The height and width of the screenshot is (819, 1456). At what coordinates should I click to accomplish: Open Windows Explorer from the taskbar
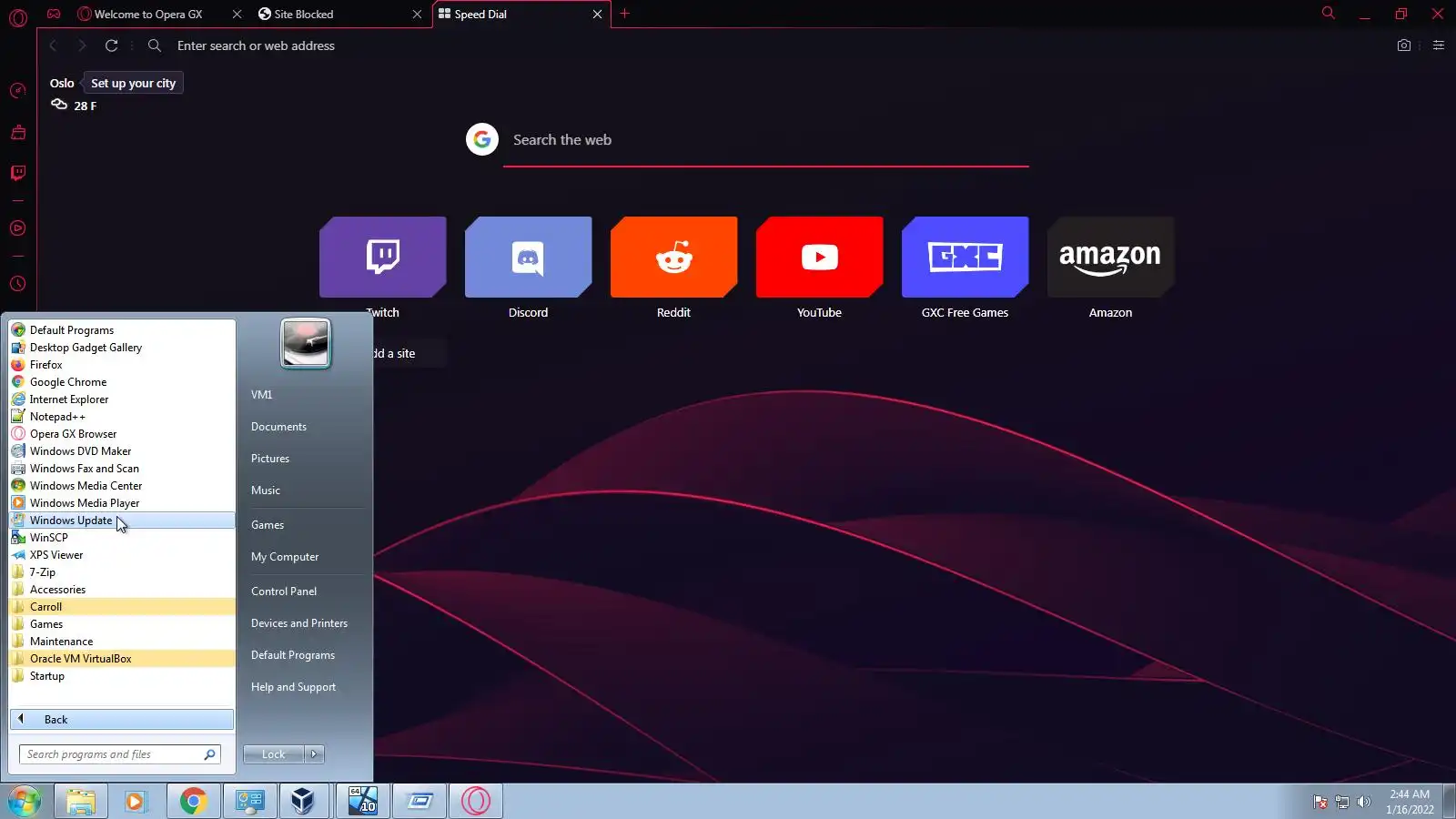[x=80, y=802]
